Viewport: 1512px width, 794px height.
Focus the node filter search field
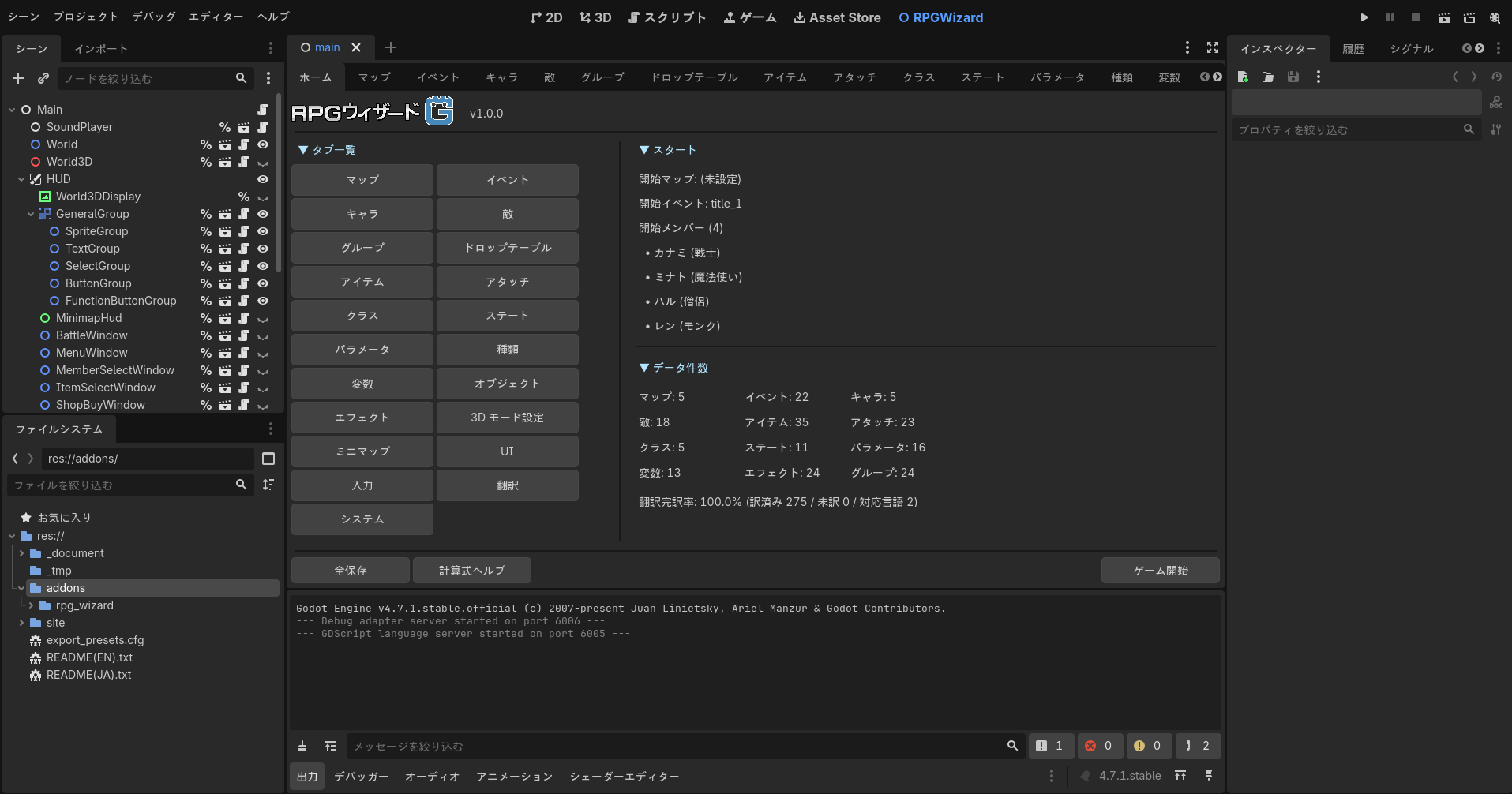155,78
